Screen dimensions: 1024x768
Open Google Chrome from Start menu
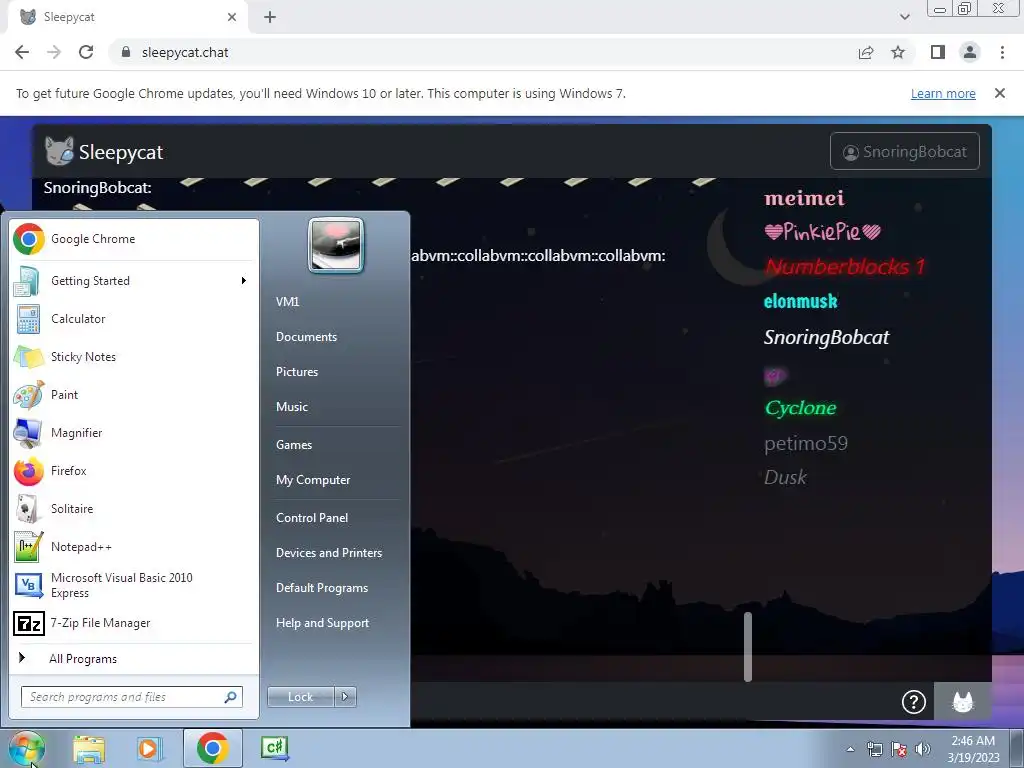(x=134, y=239)
